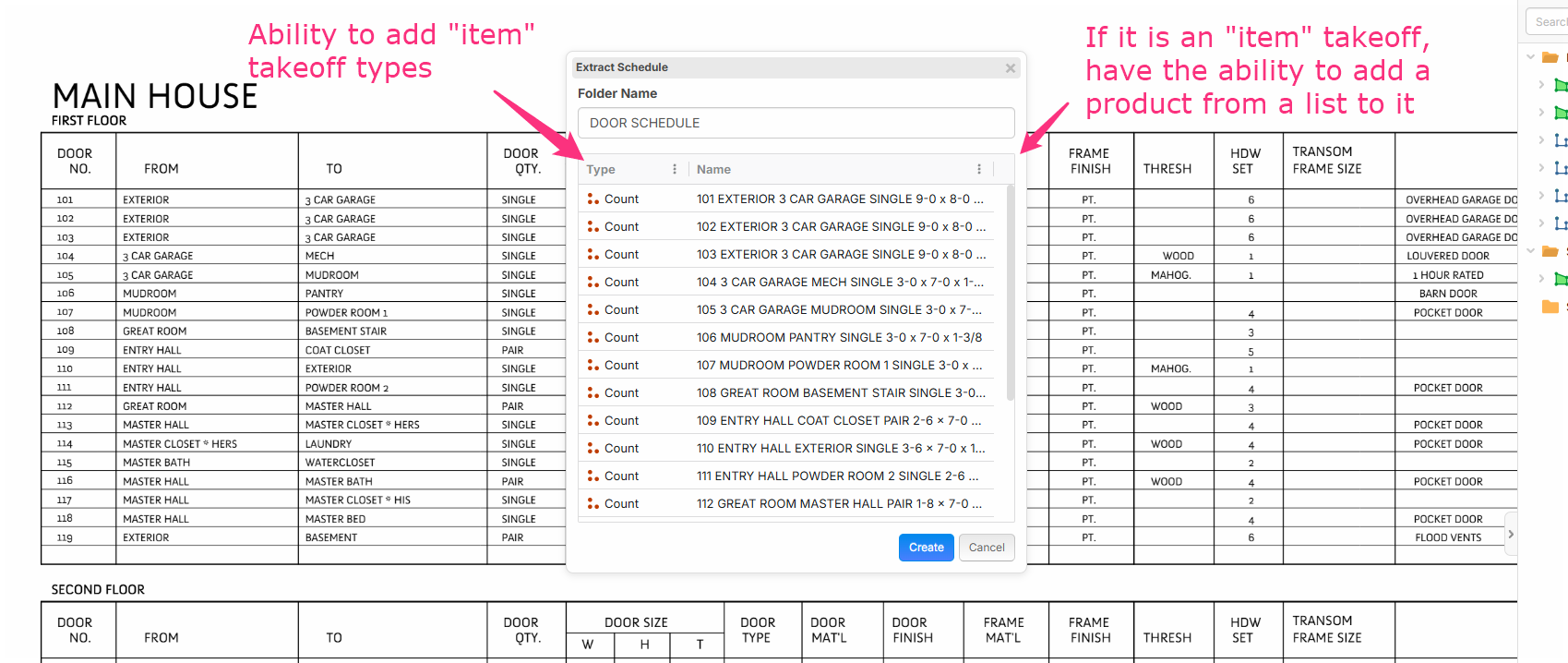Close the Extract Schedule dialog
Viewport: 1568px width, 663px height.
click(1011, 67)
